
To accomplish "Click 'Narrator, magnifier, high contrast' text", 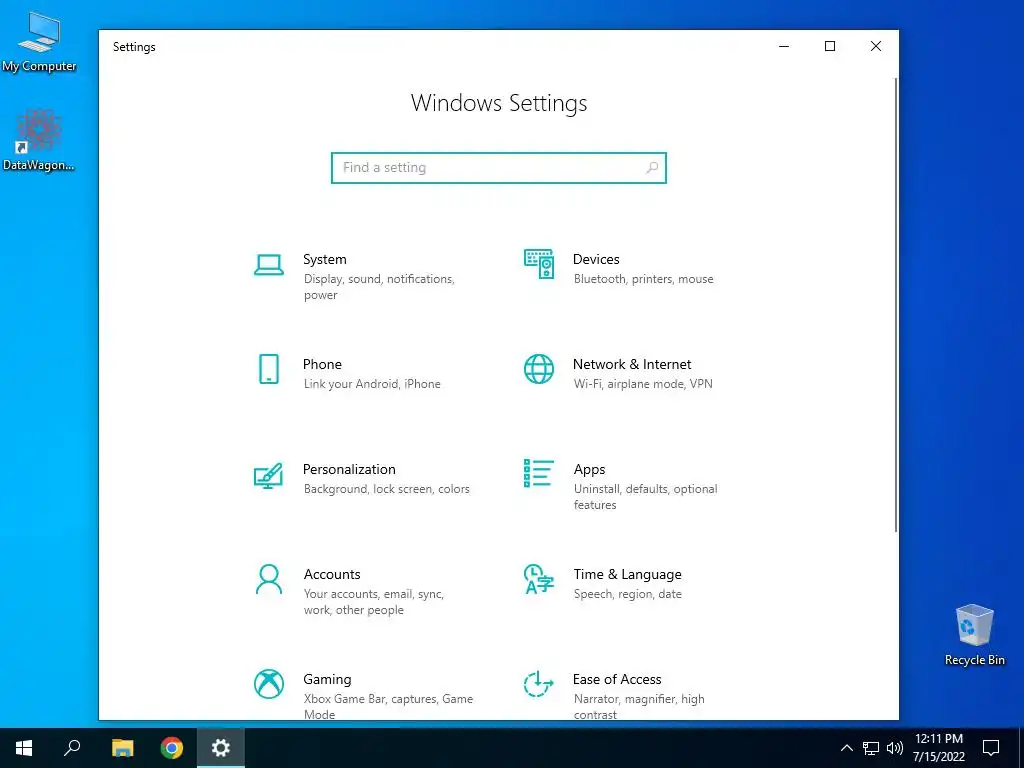I will [x=639, y=707].
